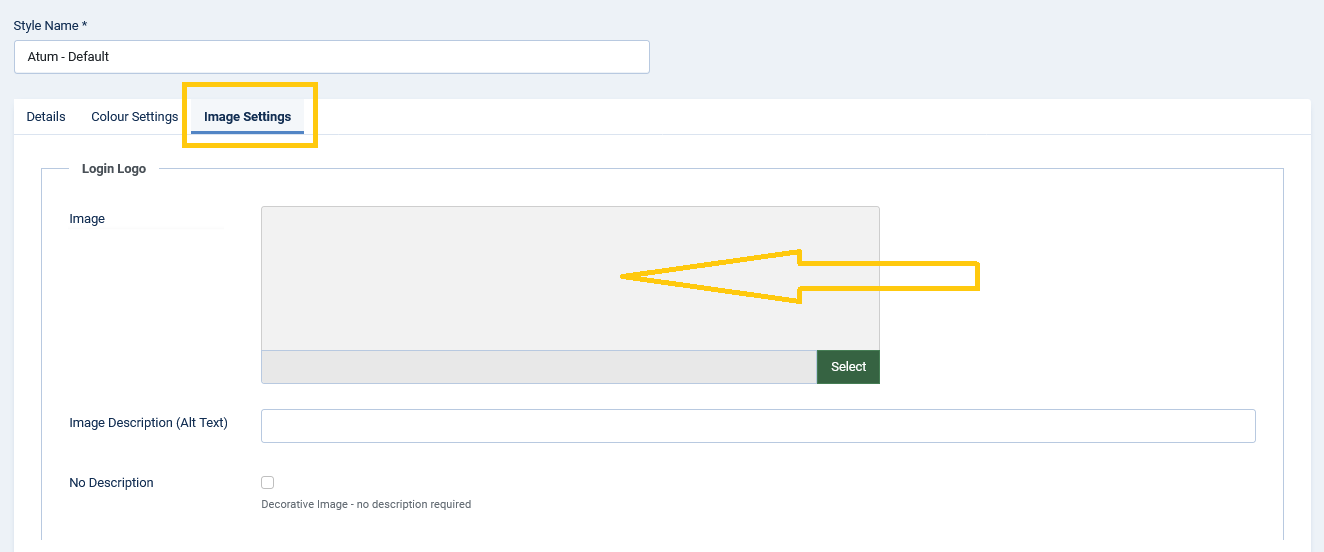Enable the No Description checkbox
Image resolution: width=1324 pixels, height=552 pixels.
click(x=267, y=482)
